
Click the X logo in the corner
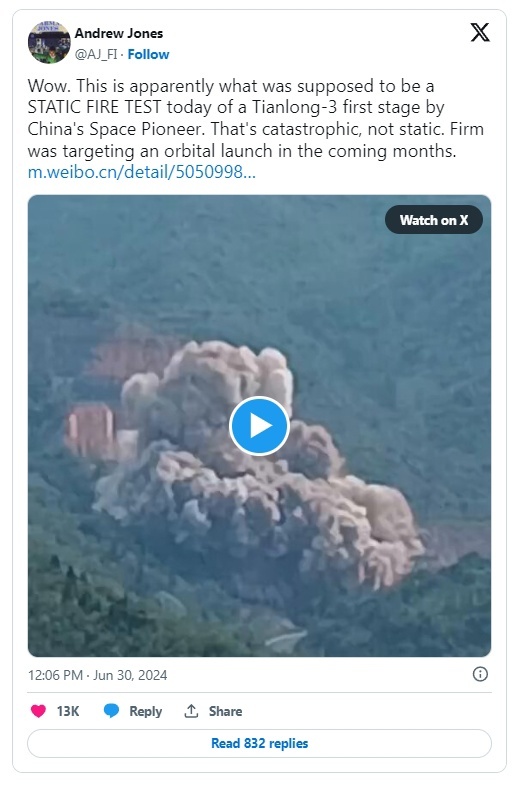point(479,33)
